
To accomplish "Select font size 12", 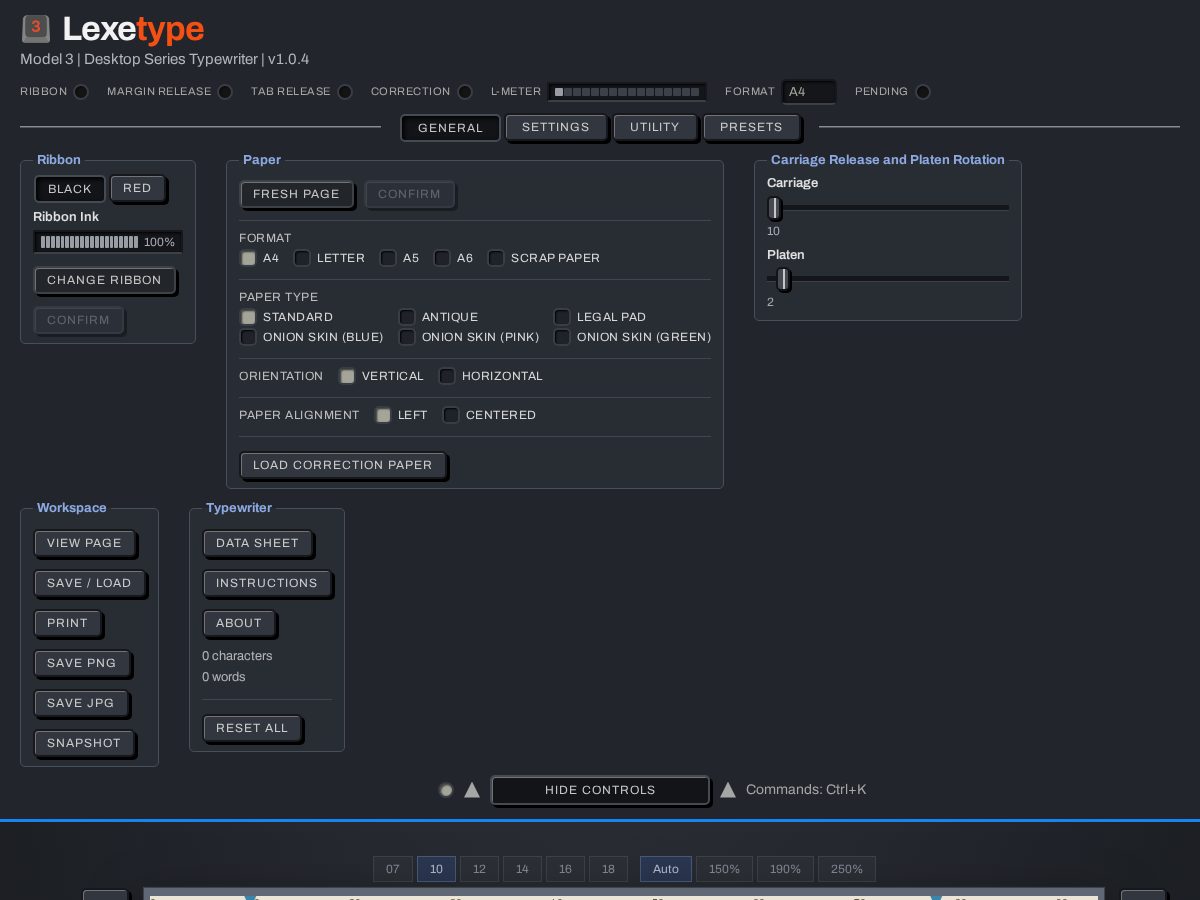I will pos(479,869).
